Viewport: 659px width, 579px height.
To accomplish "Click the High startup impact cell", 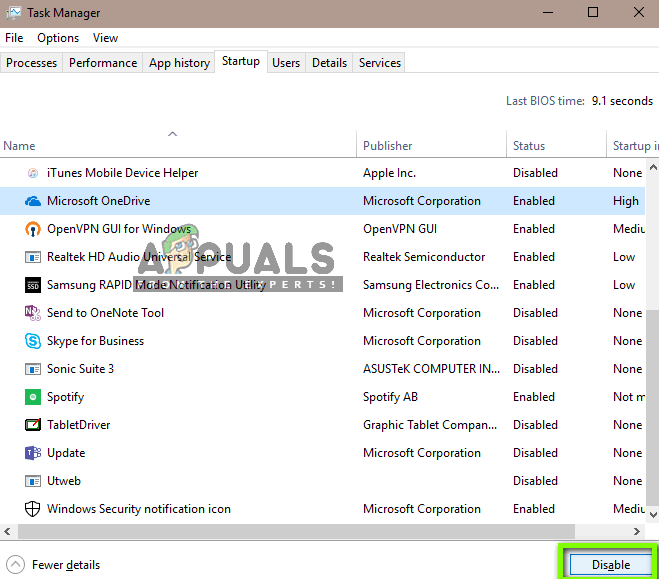I will click(626, 201).
